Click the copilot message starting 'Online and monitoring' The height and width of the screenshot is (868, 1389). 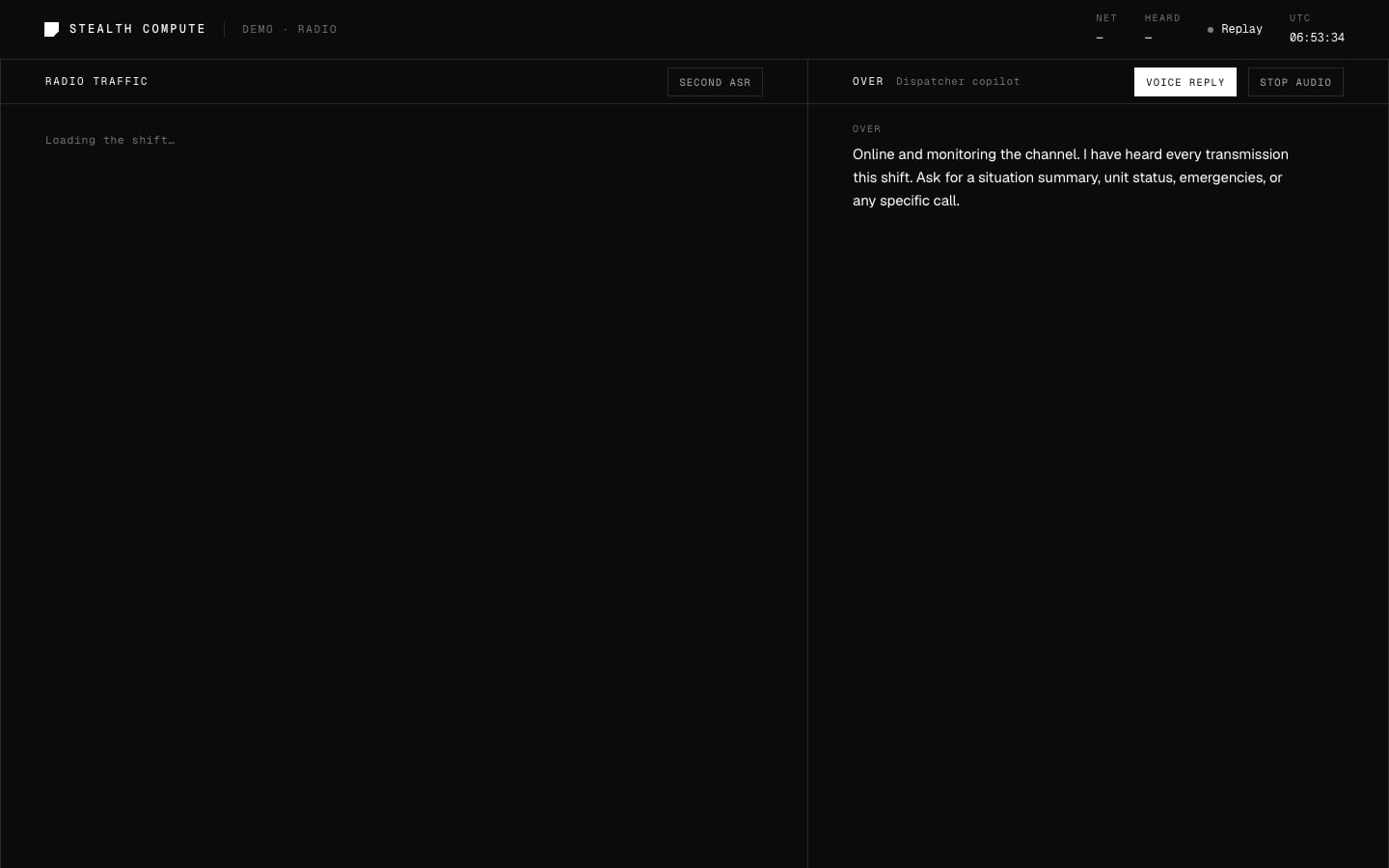tap(1071, 177)
